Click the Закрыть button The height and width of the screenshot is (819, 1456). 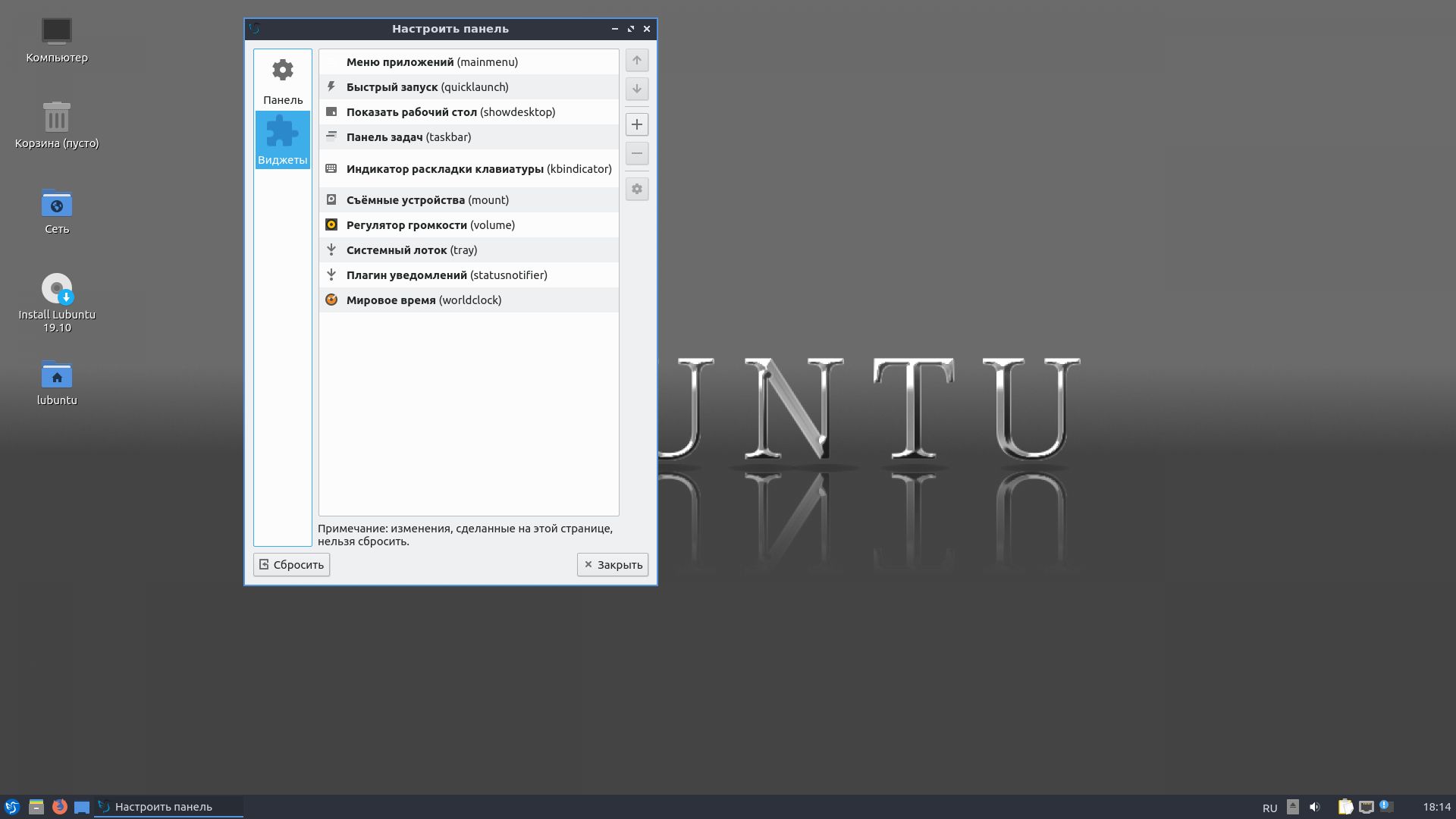click(613, 565)
